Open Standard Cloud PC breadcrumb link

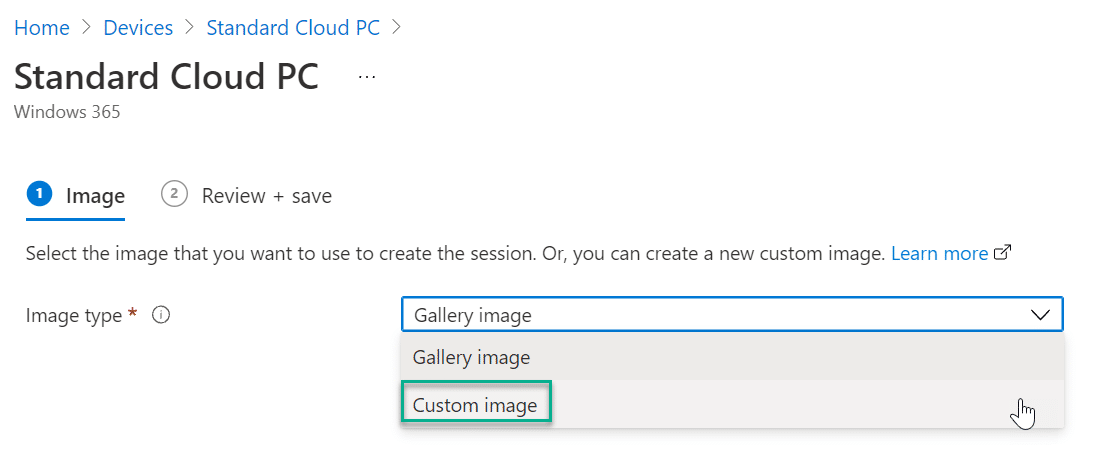click(x=293, y=28)
